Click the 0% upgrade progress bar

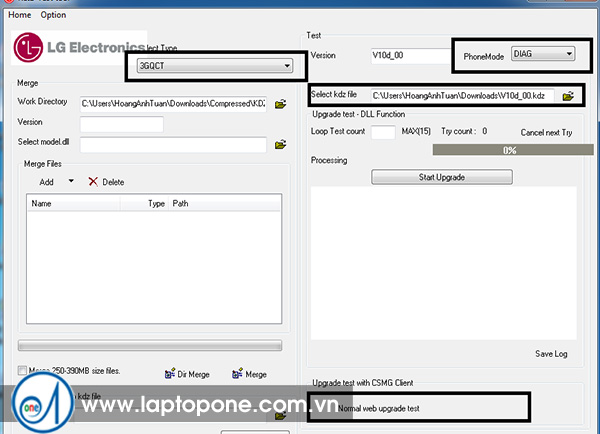[513, 150]
